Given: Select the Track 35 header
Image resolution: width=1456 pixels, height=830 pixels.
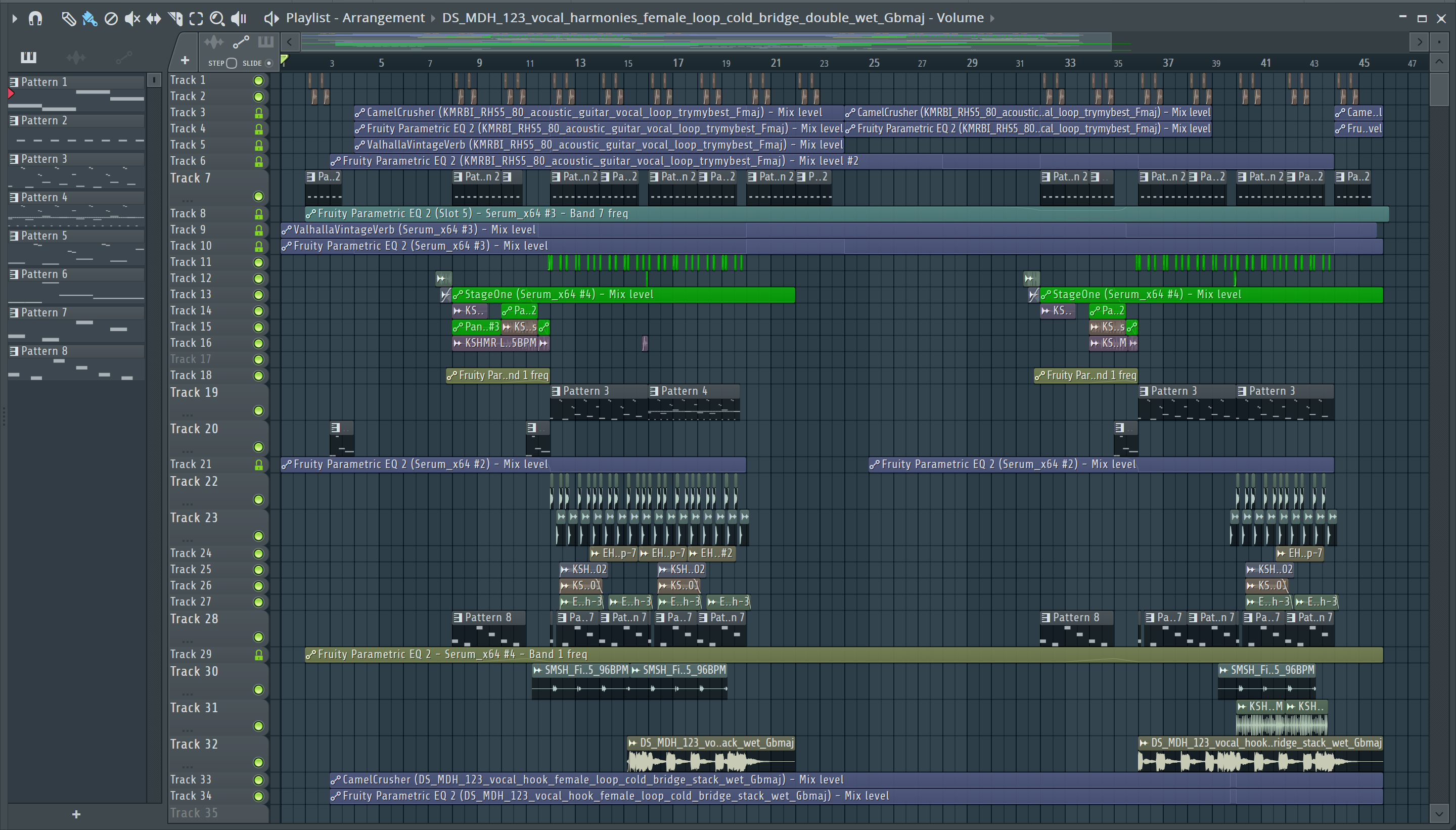Looking at the screenshot, I should tap(218, 813).
